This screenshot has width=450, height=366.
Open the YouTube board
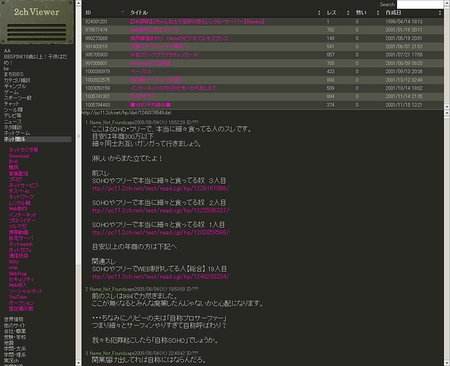pos(18,297)
